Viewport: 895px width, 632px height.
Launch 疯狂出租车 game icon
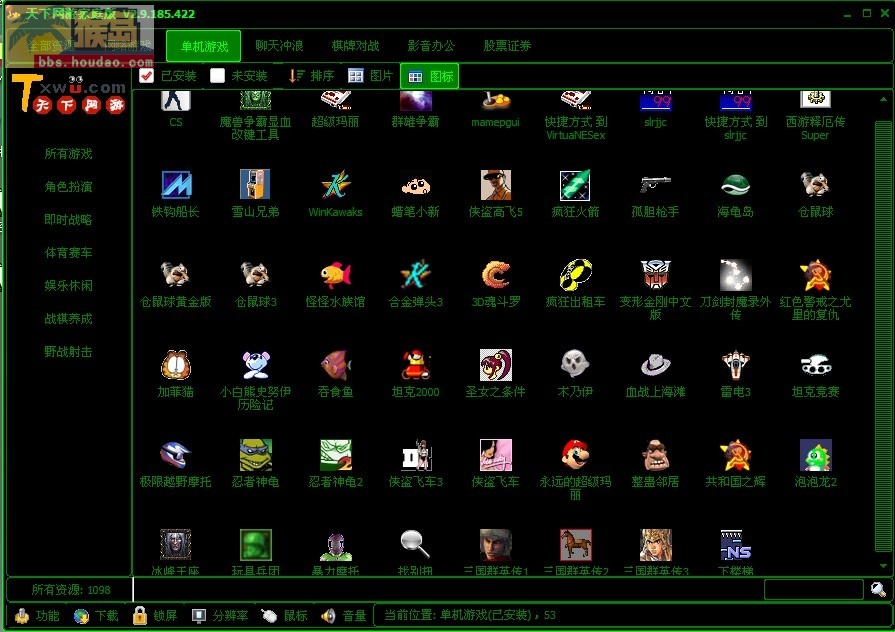click(575, 275)
